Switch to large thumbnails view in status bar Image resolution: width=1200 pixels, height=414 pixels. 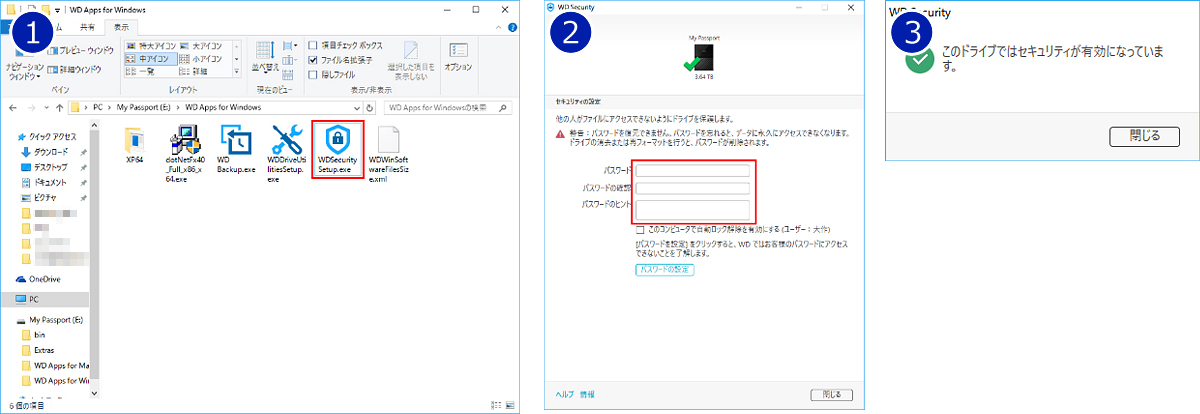[x=511, y=406]
